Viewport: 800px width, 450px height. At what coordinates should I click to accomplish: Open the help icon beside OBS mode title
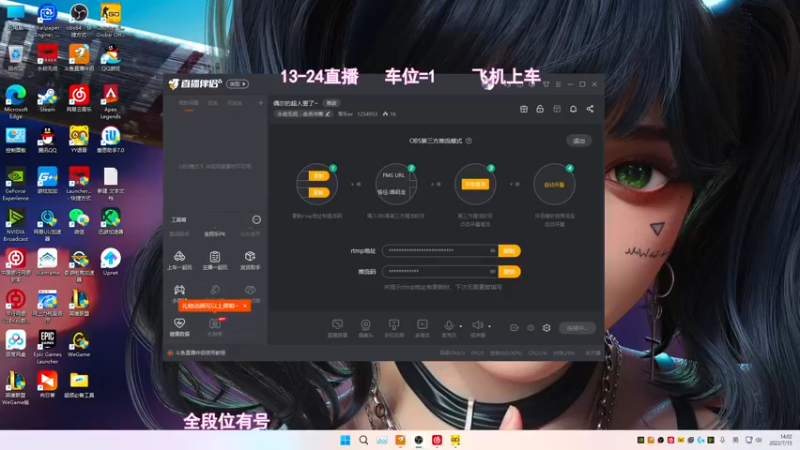point(468,141)
